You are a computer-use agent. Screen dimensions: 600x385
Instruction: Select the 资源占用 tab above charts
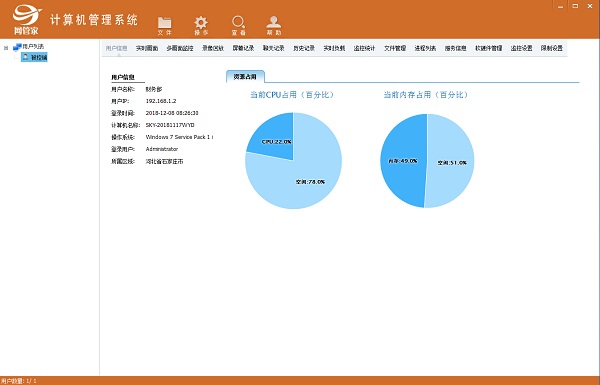pos(245,77)
